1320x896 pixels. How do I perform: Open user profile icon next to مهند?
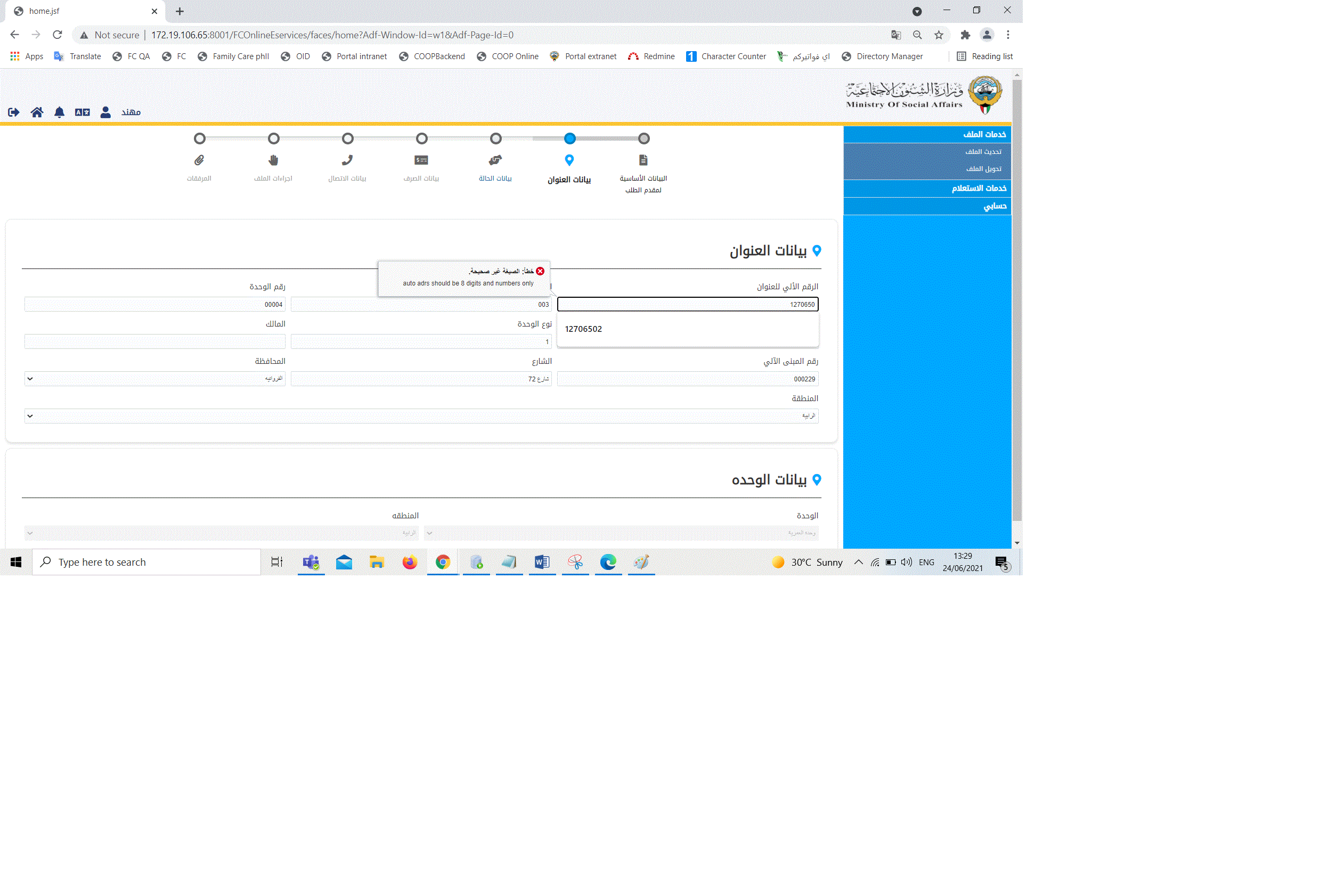click(105, 112)
